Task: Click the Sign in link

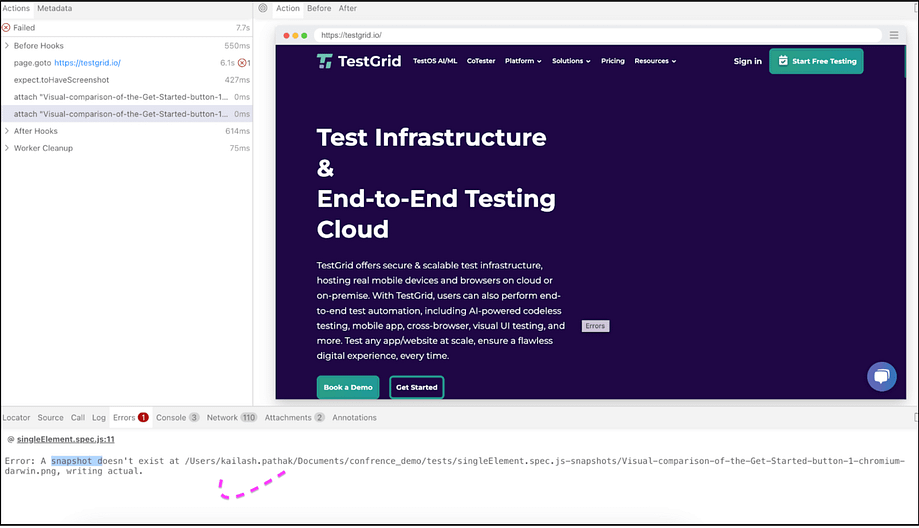Action: point(747,61)
